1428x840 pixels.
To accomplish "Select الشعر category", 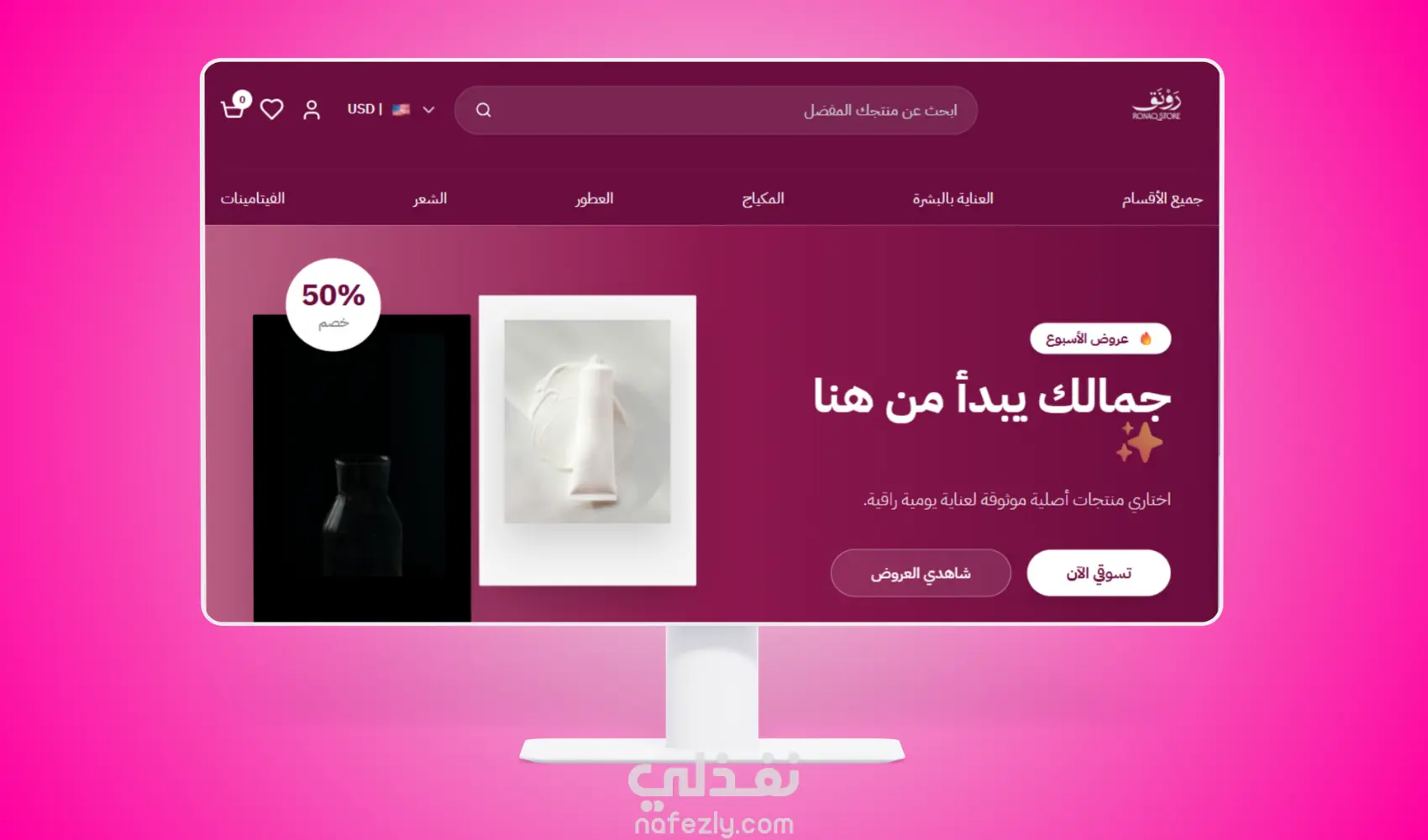I will coord(429,199).
